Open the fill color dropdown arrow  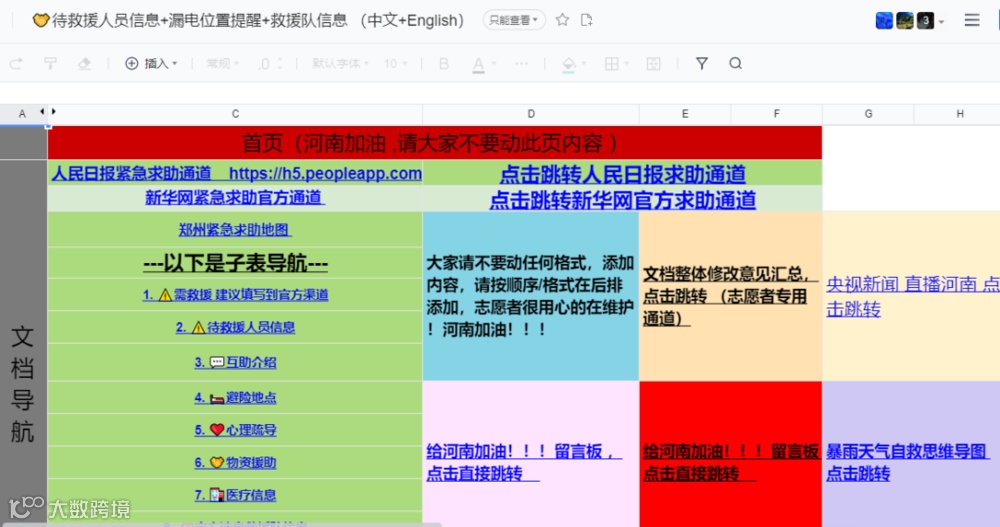click(x=584, y=64)
